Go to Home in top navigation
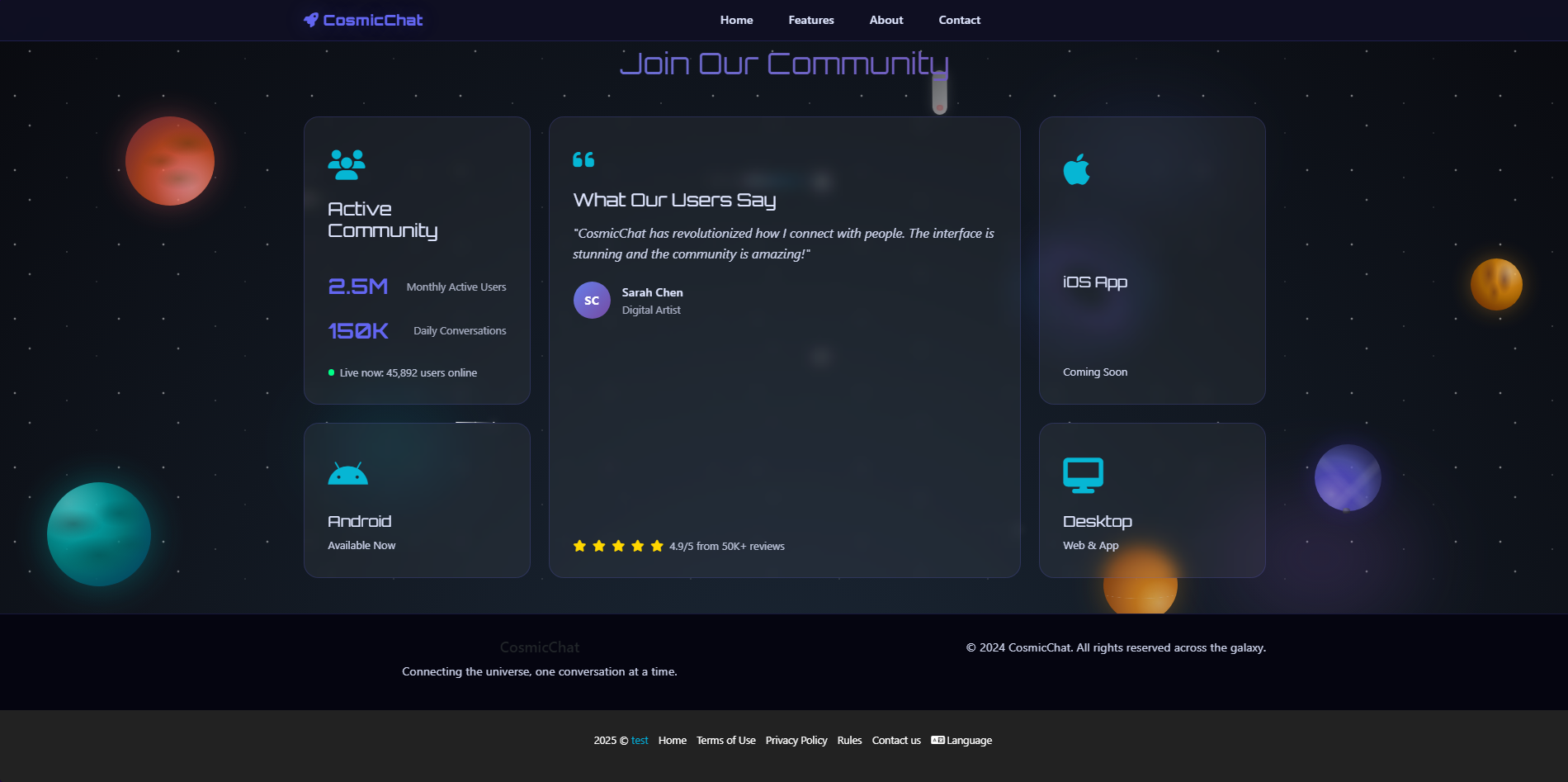 736,20
